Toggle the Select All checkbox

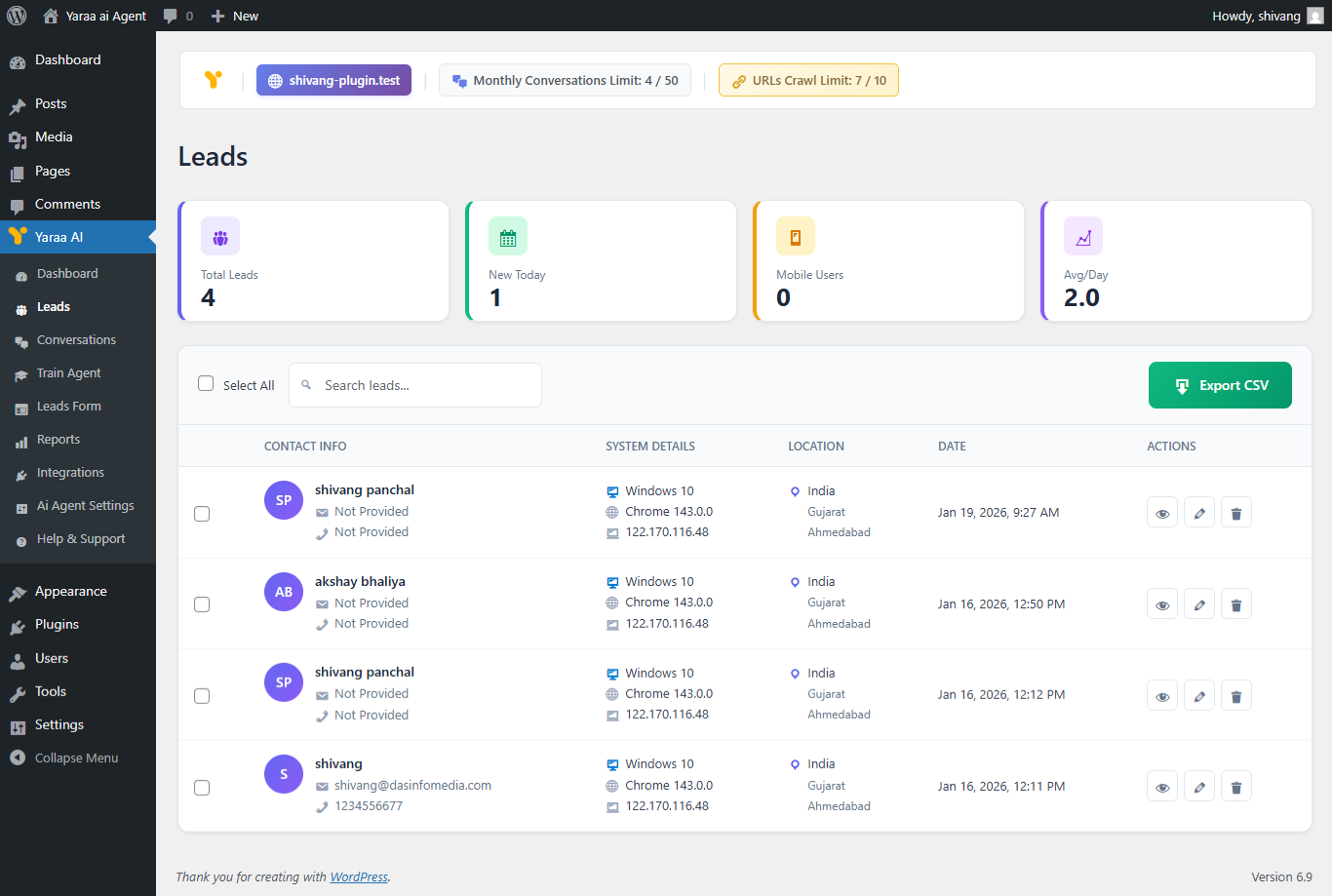pyautogui.click(x=206, y=383)
